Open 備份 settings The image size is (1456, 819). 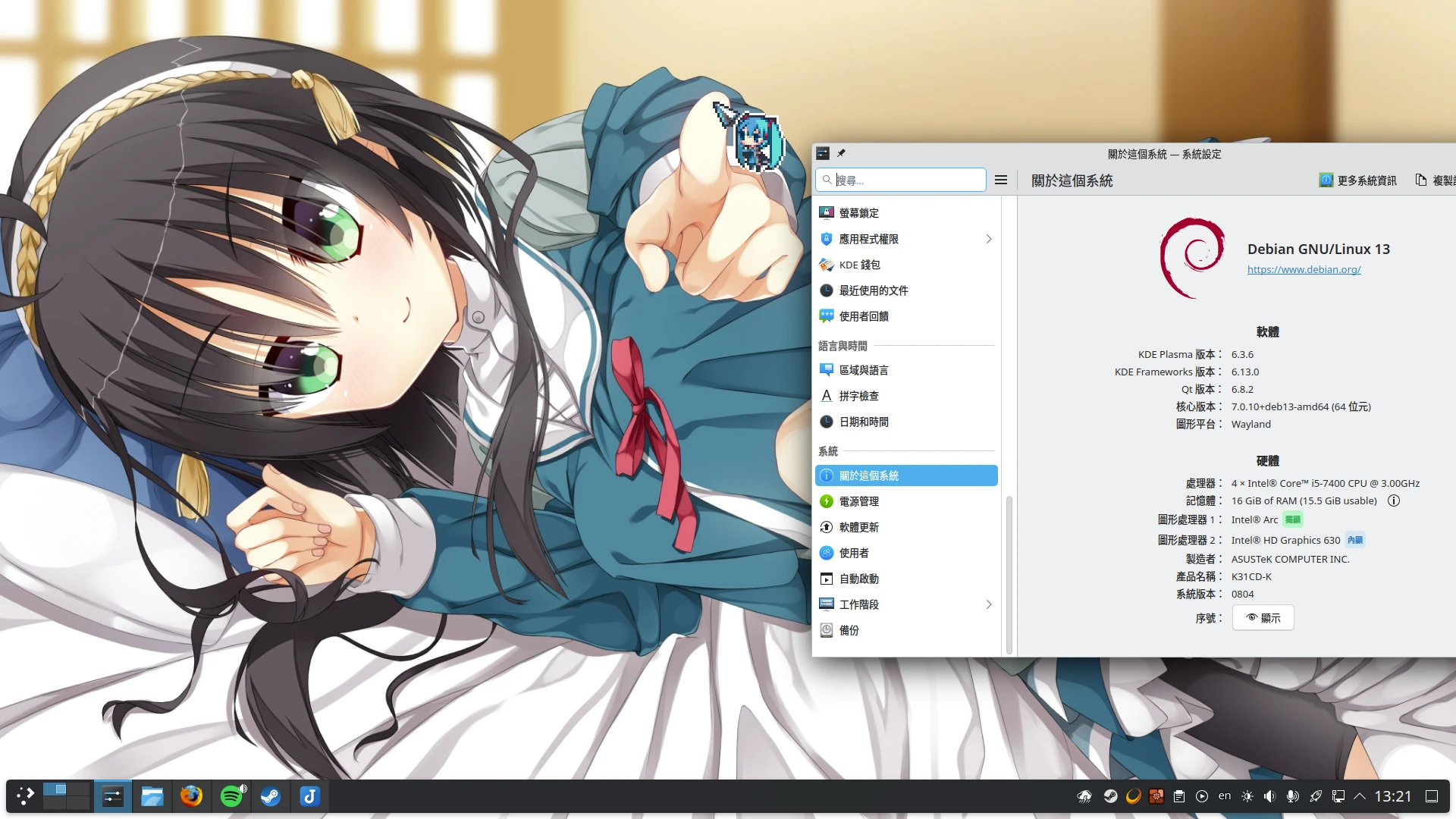pos(906,630)
